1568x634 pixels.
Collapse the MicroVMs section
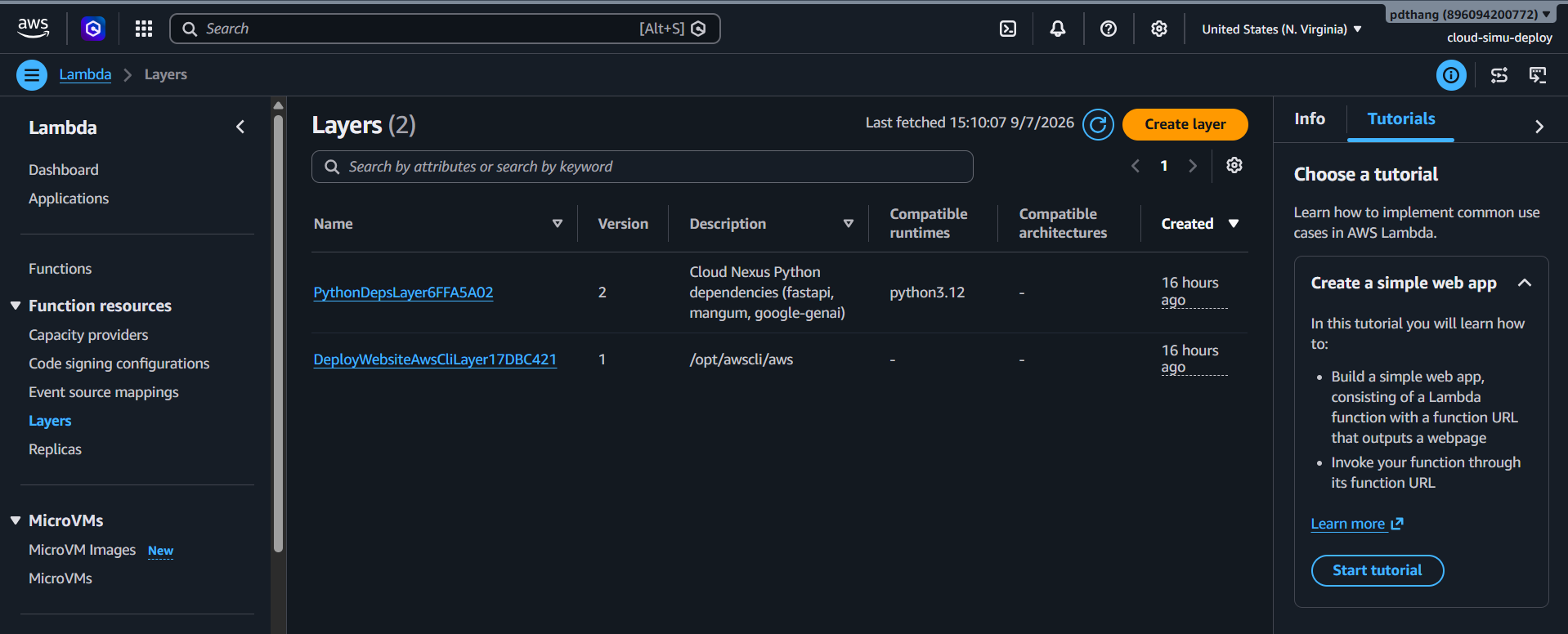click(16, 520)
